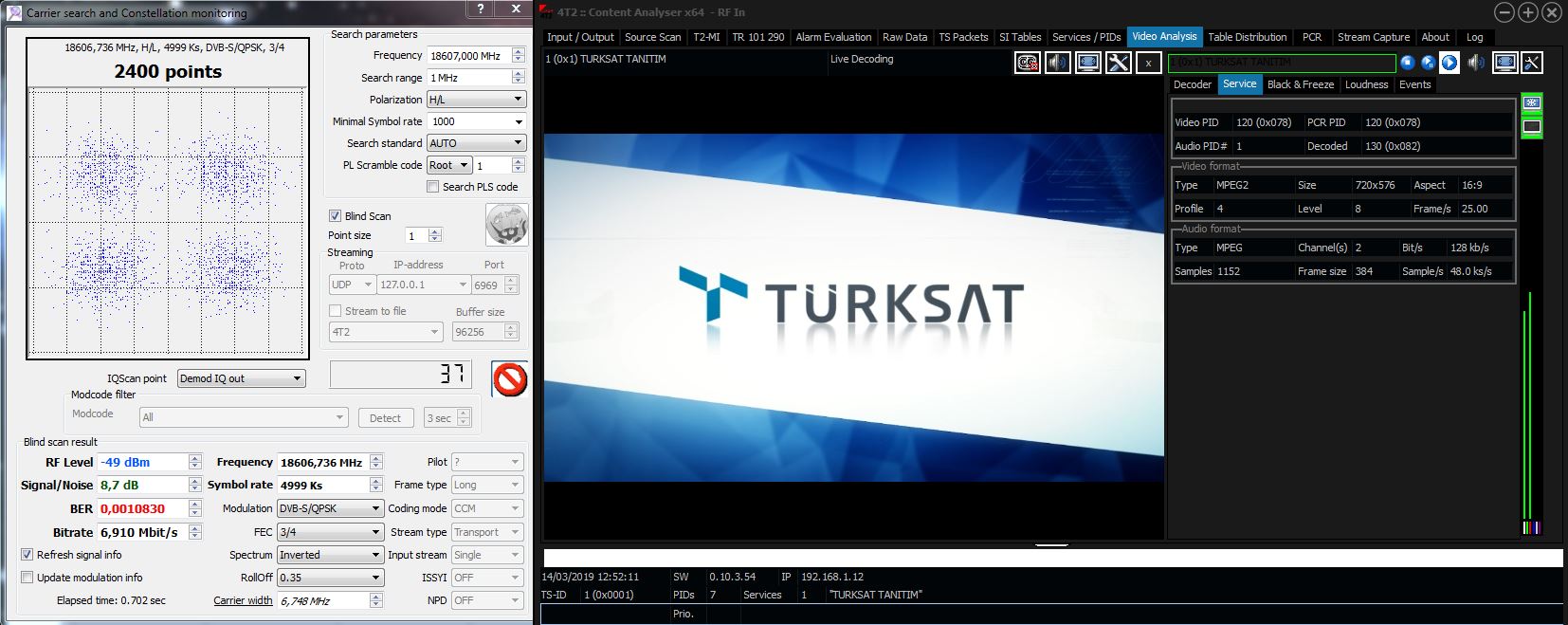The height and width of the screenshot is (625, 1568).
Task: Click the About tab
Action: coord(1435,37)
